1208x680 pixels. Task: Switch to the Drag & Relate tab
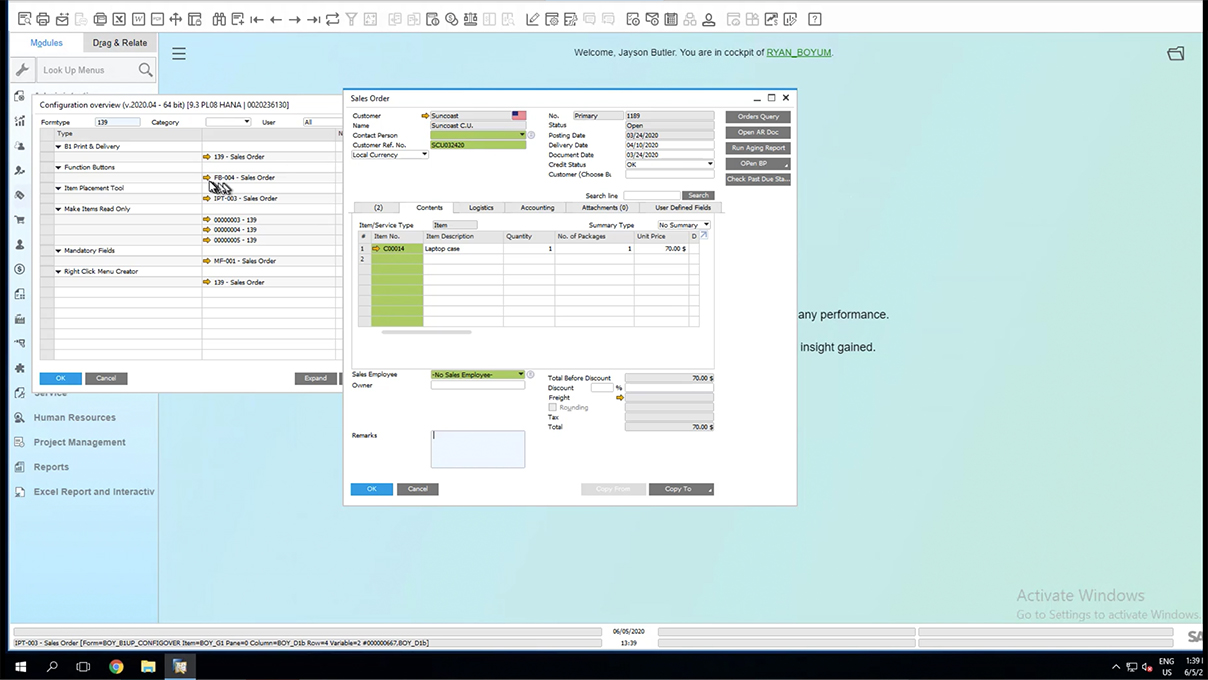(120, 43)
